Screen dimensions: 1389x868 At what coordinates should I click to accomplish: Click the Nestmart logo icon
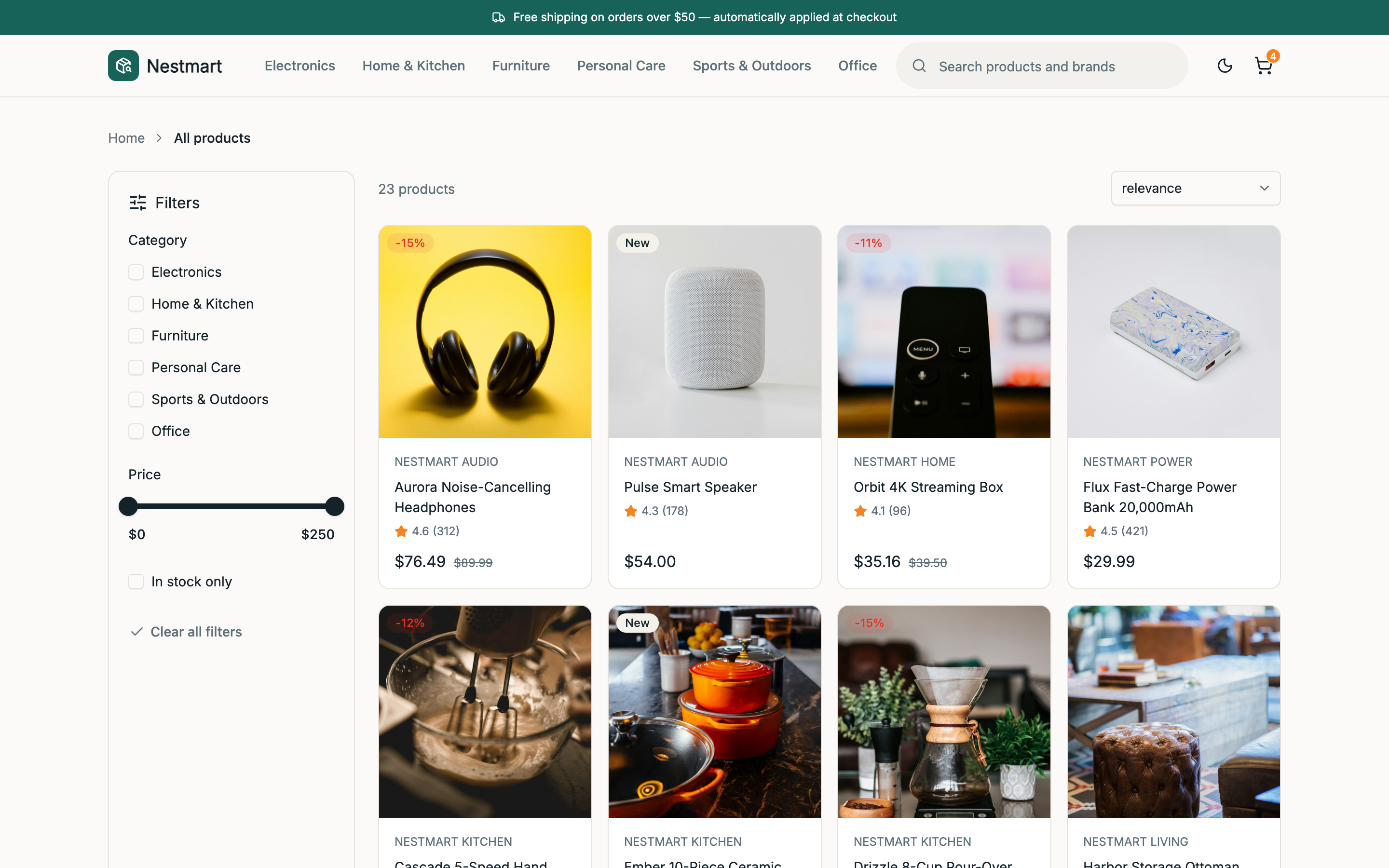123,66
